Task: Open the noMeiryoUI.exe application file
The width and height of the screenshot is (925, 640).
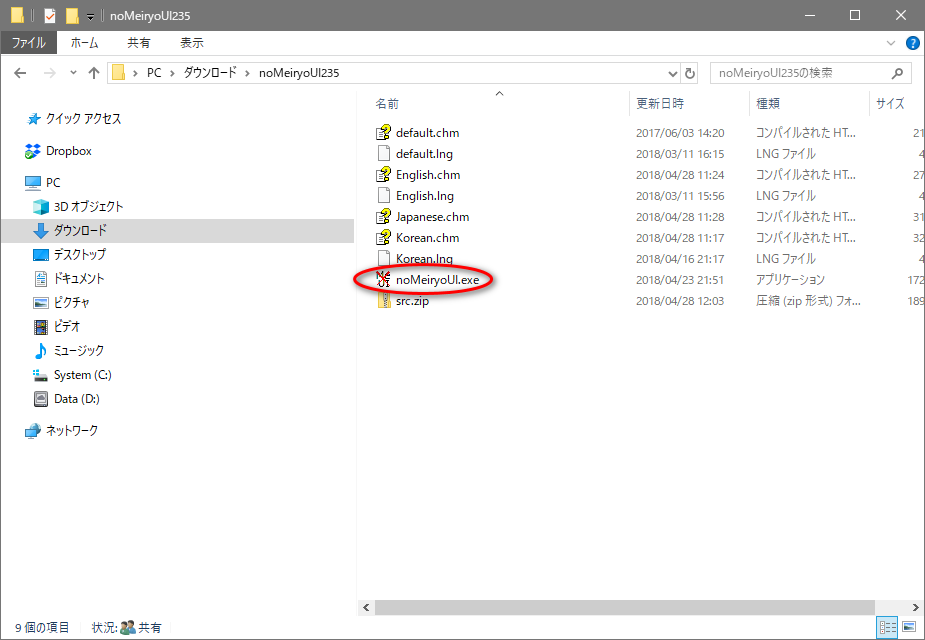Action: [x=437, y=280]
